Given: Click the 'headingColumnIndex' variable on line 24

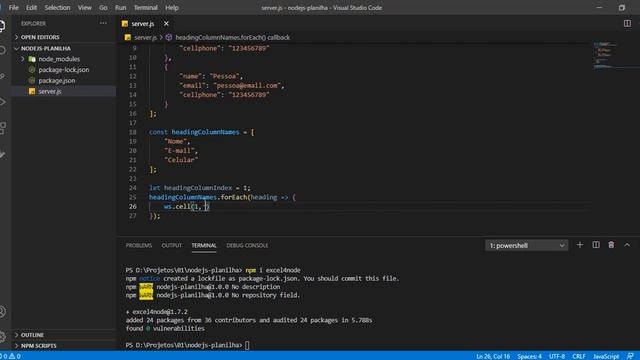Looking at the screenshot, I should tap(198, 188).
